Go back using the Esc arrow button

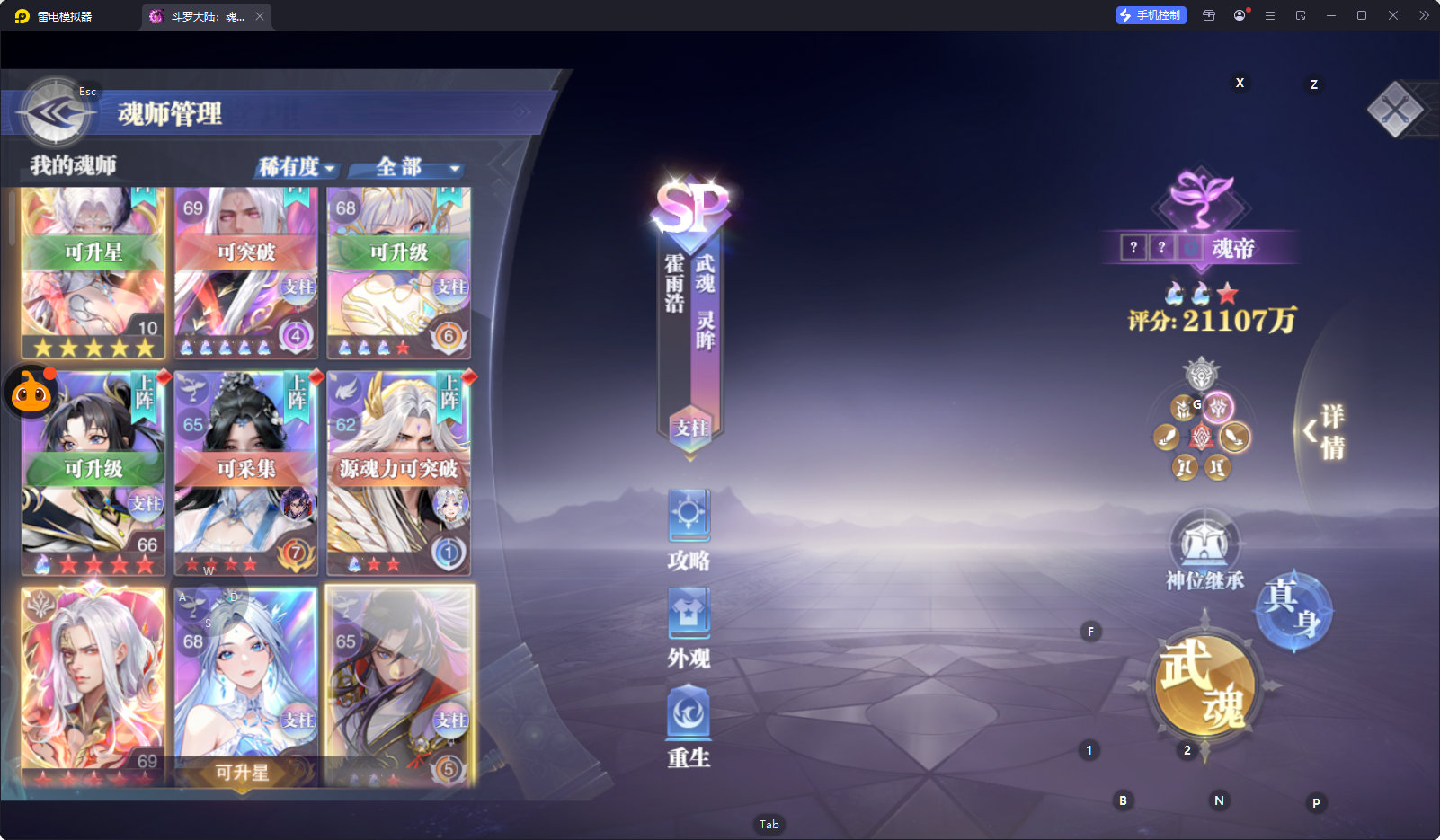(x=55, y=113)
